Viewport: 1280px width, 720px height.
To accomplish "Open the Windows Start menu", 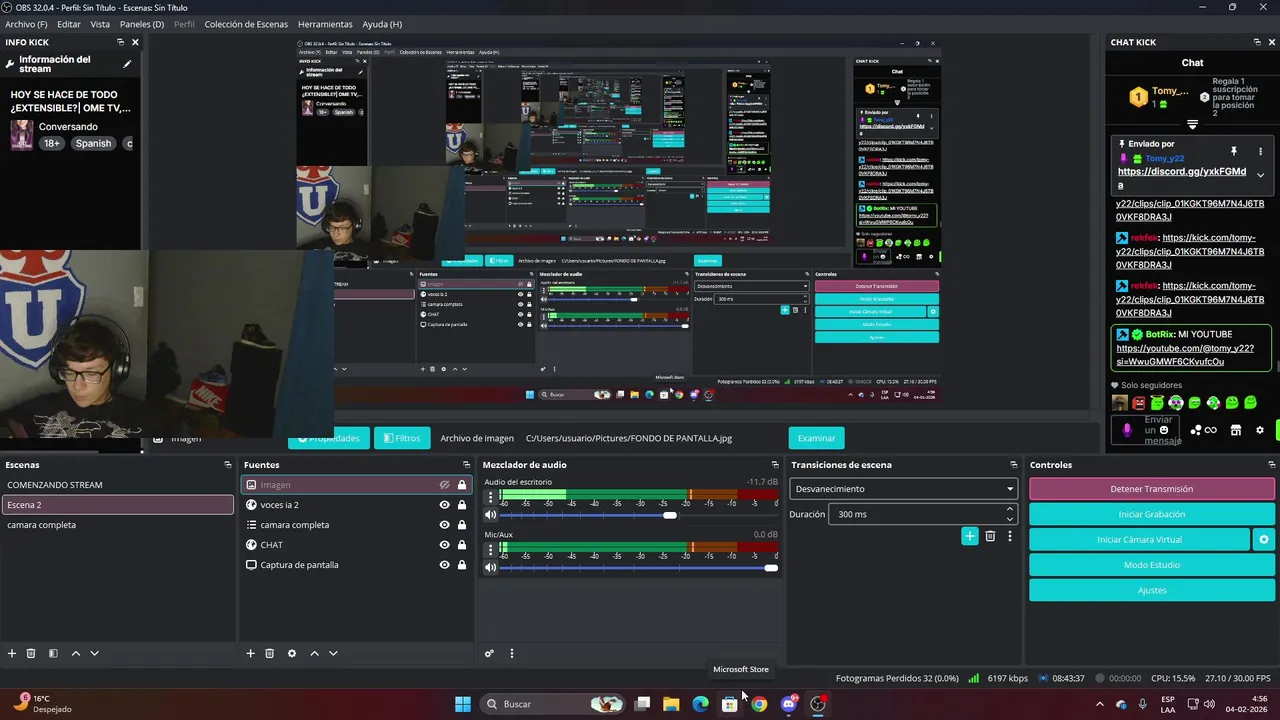I will pos(463,704).
